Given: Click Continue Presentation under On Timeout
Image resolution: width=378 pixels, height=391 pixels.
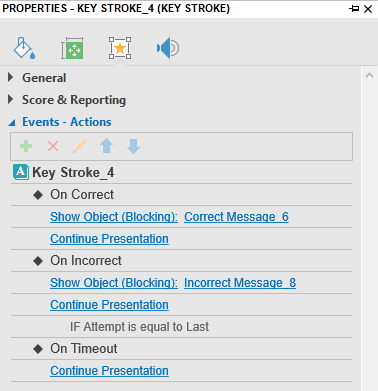Looking at the screenshot, I should click(x=109, y=371).
